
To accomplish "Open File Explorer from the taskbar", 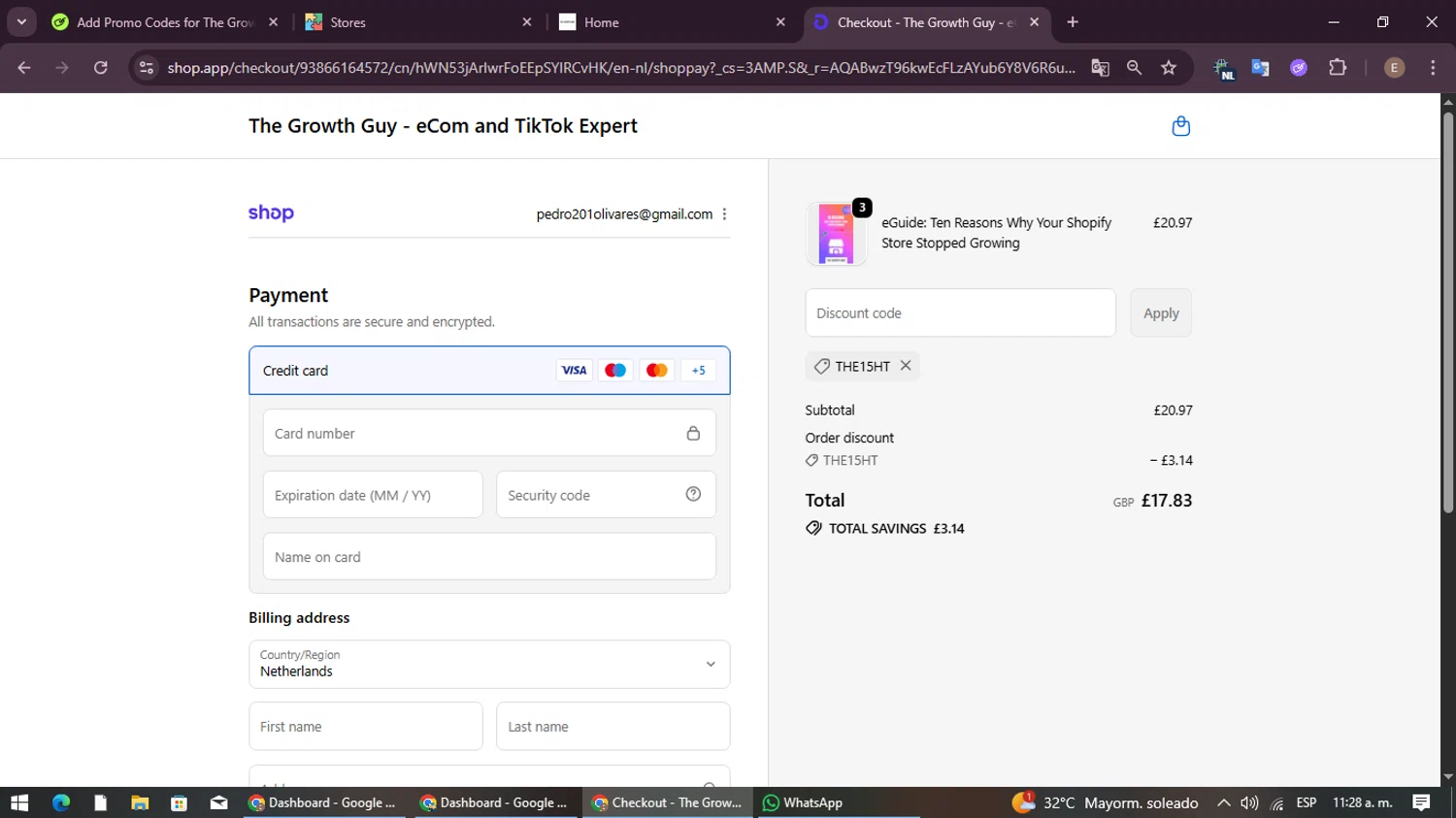I will [x=140, y=802].
